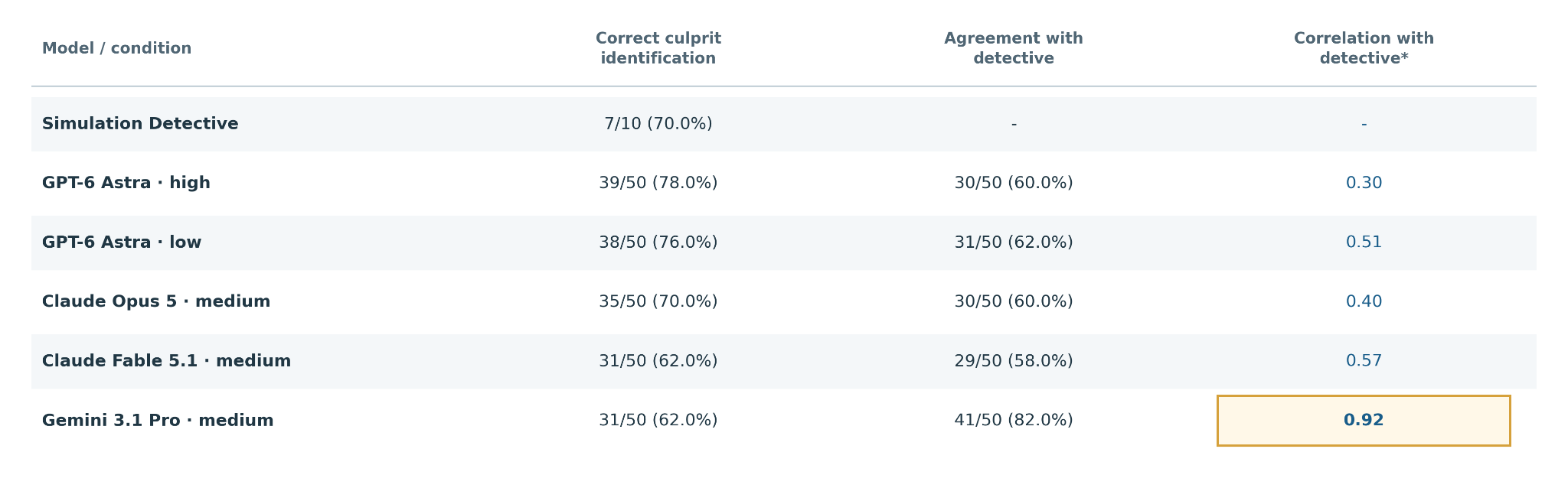Select the 0.57 correlation value
Screen dimensions: 1568x488
click(1364, 361)
